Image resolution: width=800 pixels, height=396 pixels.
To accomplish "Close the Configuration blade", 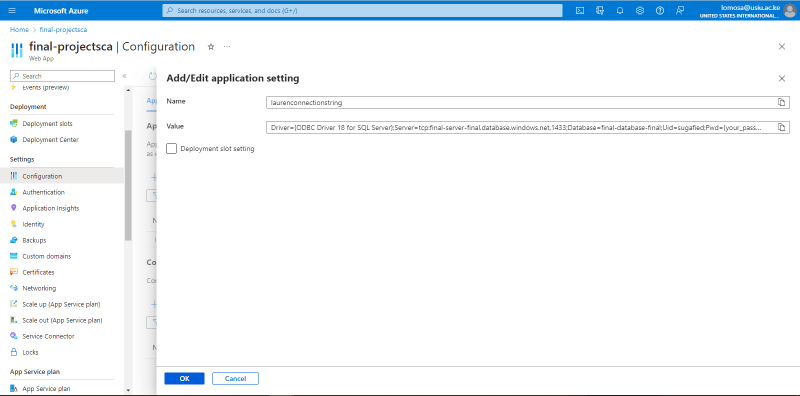I will coord(782,46).
